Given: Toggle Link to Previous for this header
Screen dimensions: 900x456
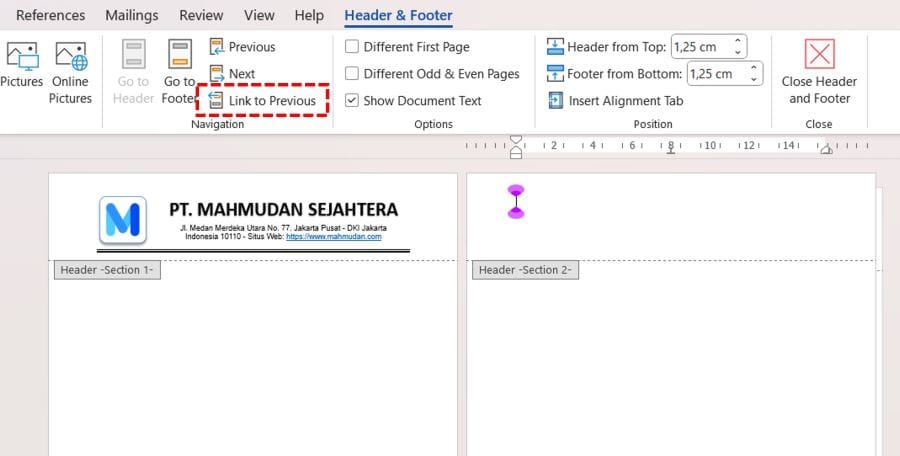Looking at the screenshot, I should coord(262,101).
